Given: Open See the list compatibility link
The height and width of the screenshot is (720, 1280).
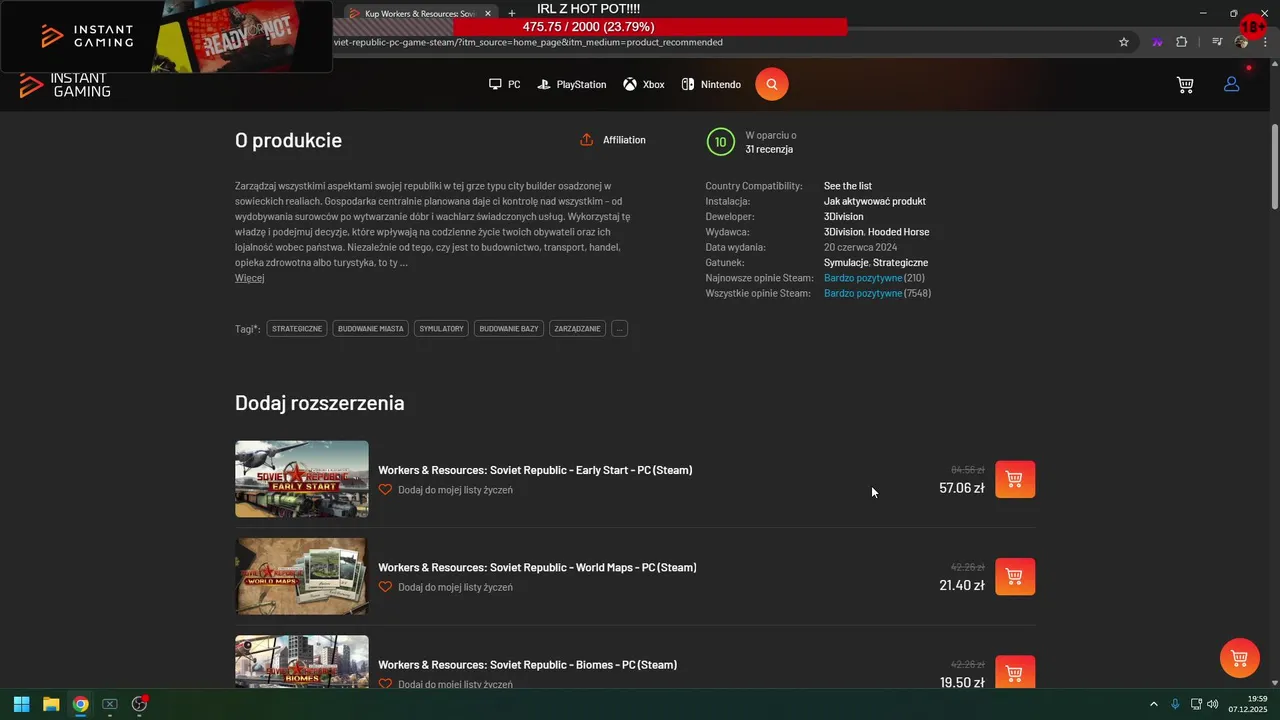Looking at the screenshot, I should pos(848,186).
